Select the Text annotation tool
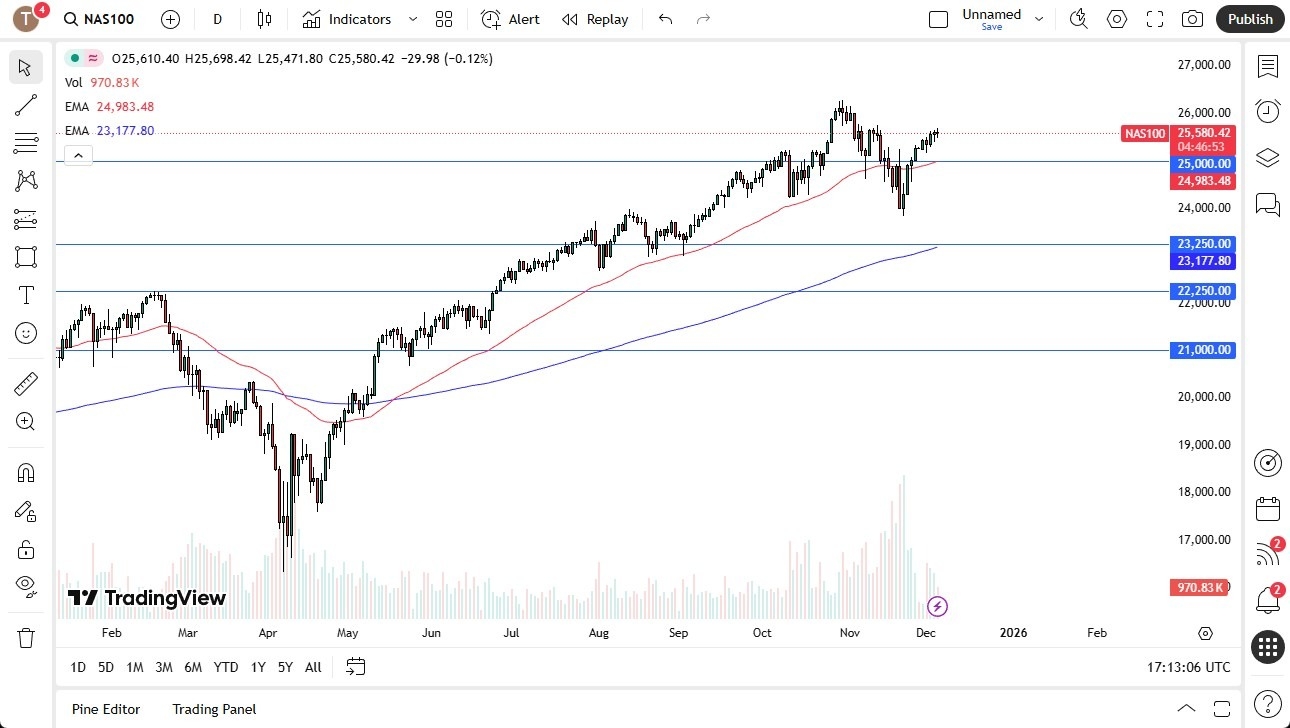The height and width of the screenshot is (728, 1290). pyautogui.click(x=26, y=295)
